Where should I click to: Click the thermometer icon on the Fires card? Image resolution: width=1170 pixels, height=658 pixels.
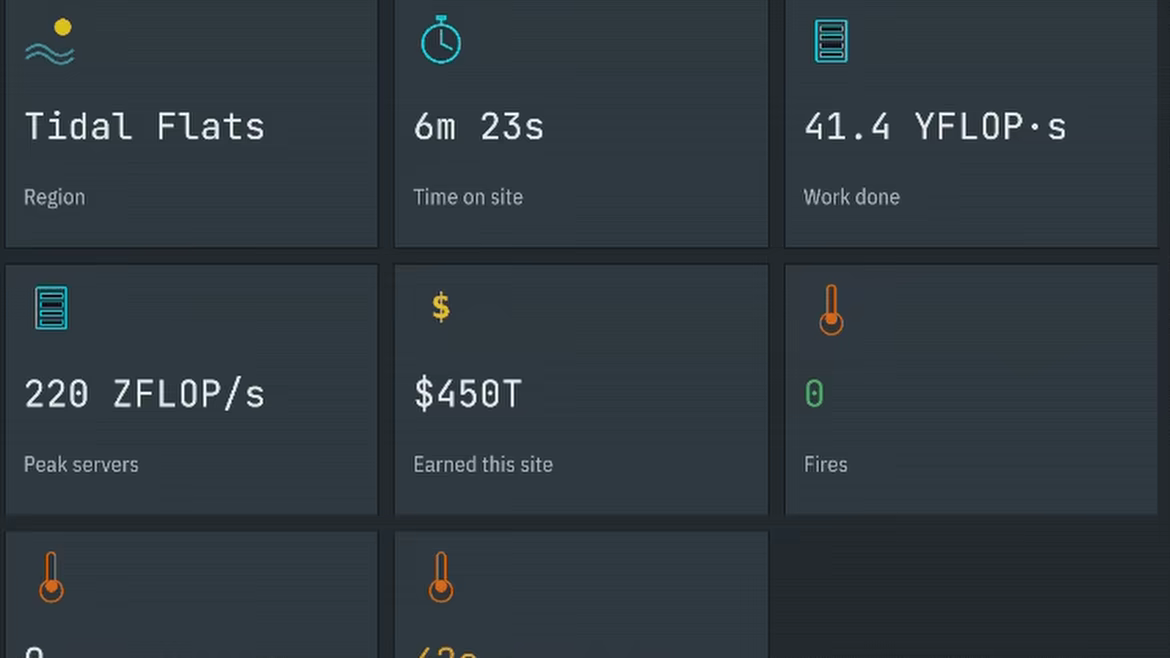coord(831,310)
